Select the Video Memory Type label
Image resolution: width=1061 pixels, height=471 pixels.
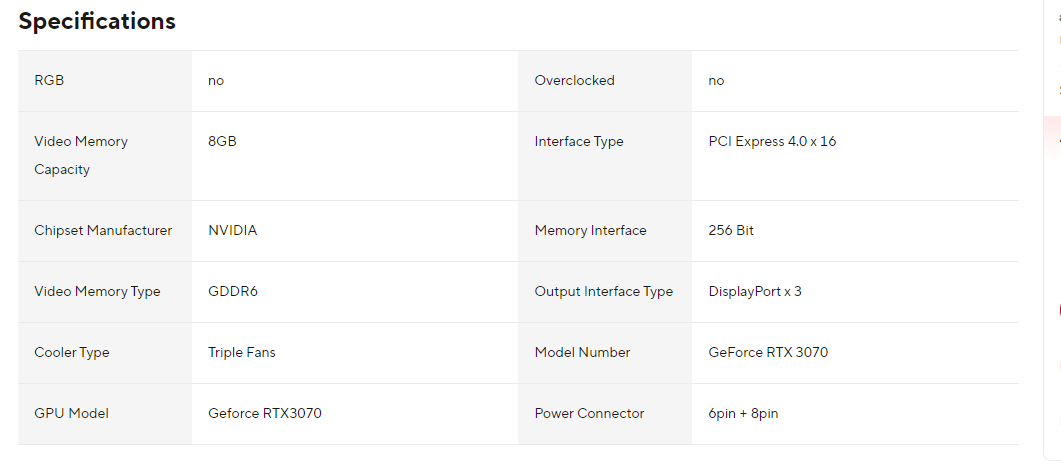click(97, 292)
